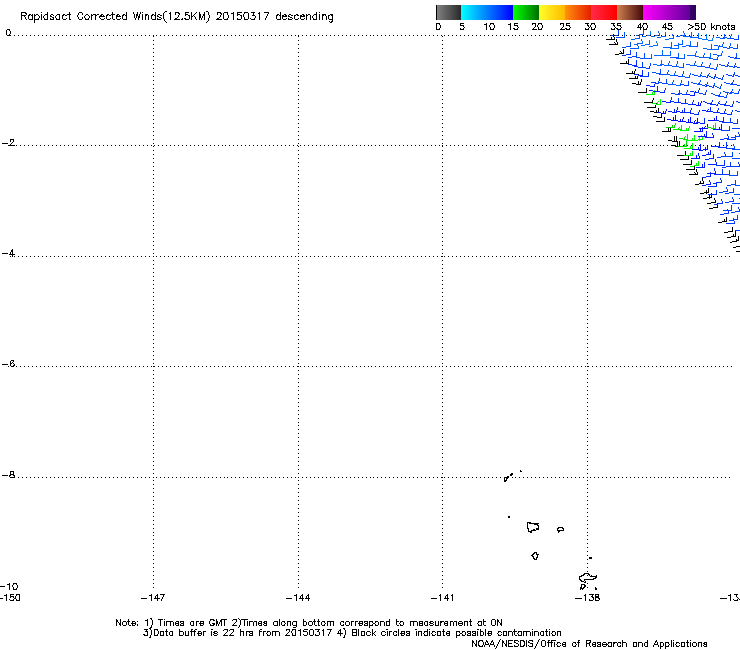Click the '-8' latitude axis label
The width and height of the screenshot is (740, 650).
(8, 474)
